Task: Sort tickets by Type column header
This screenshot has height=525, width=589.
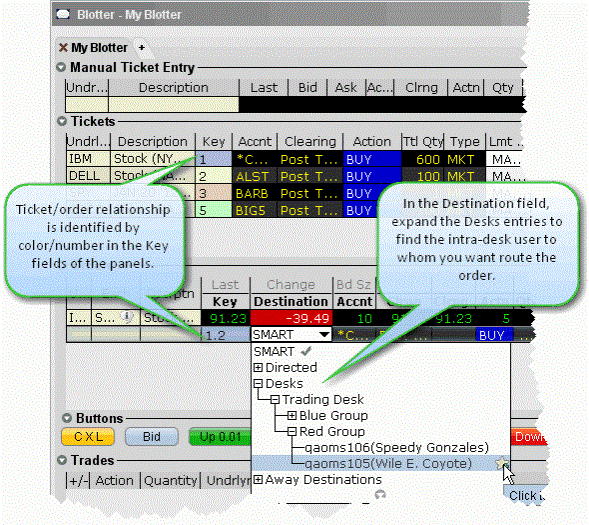Action: point(465,142)
